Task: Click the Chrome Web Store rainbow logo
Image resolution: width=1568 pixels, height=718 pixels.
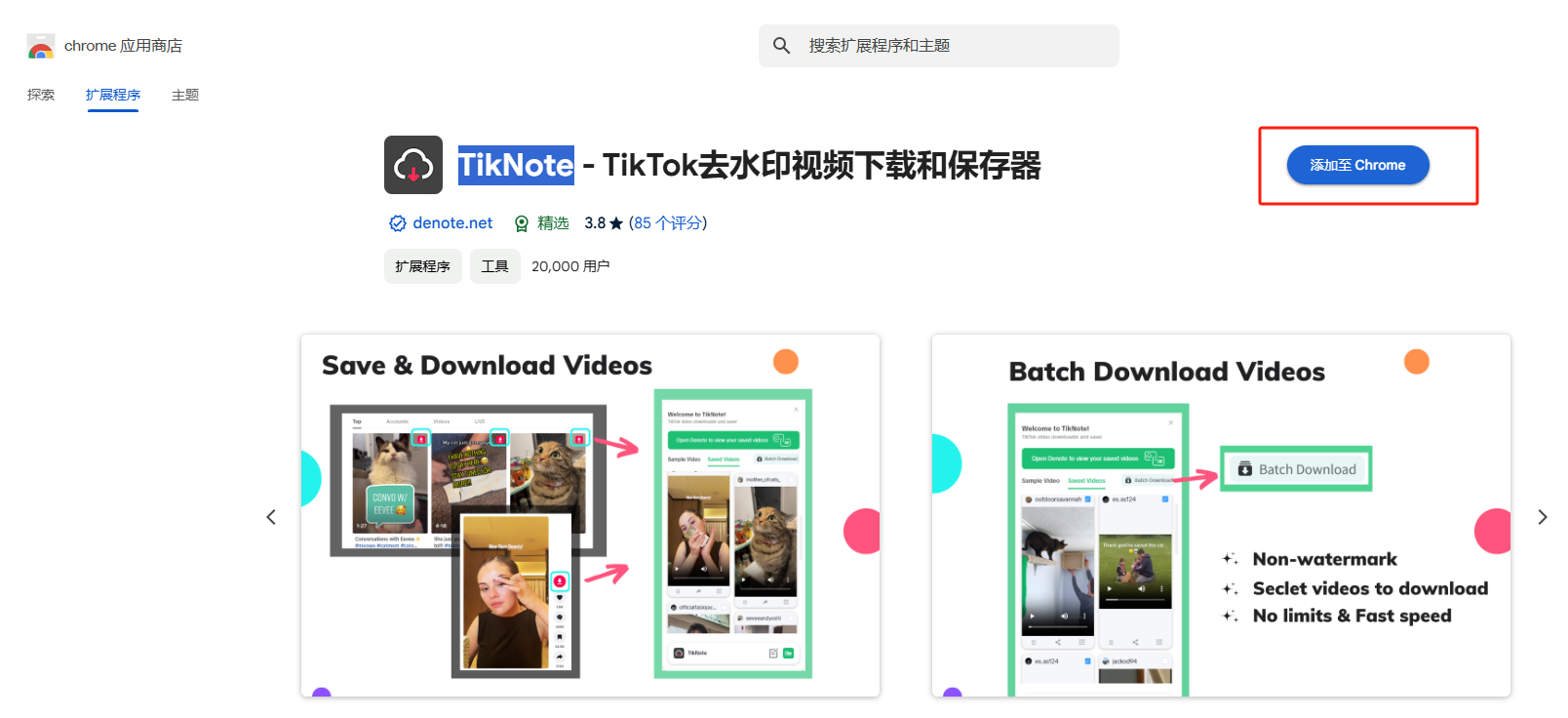Action: 41,46
